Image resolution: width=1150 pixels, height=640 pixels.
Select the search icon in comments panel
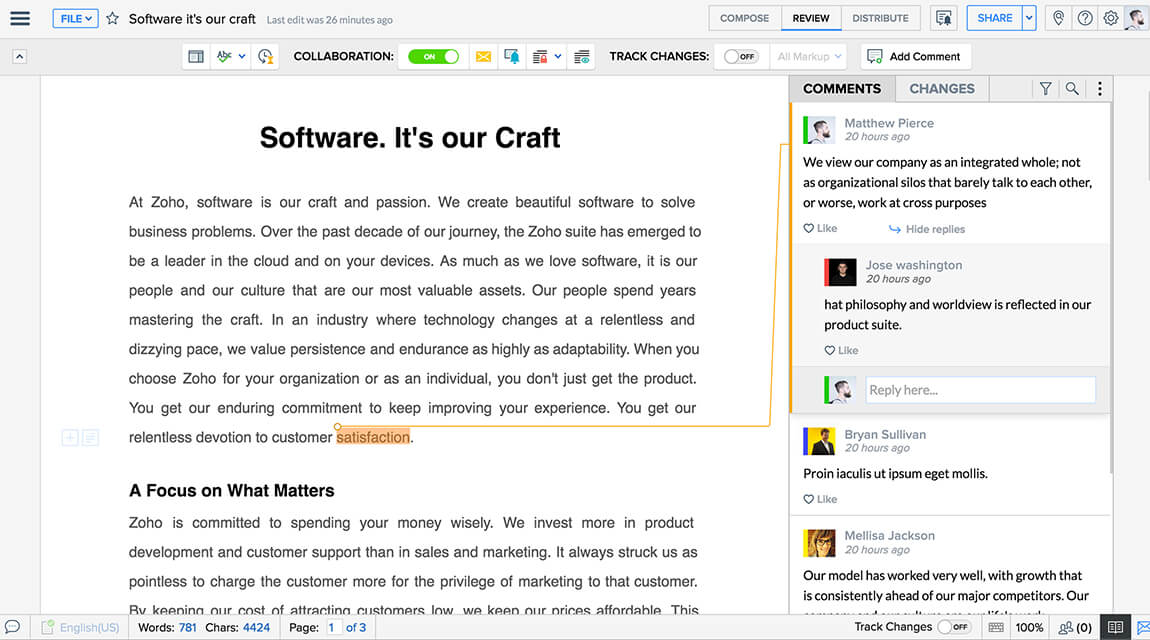point(1072,89)
